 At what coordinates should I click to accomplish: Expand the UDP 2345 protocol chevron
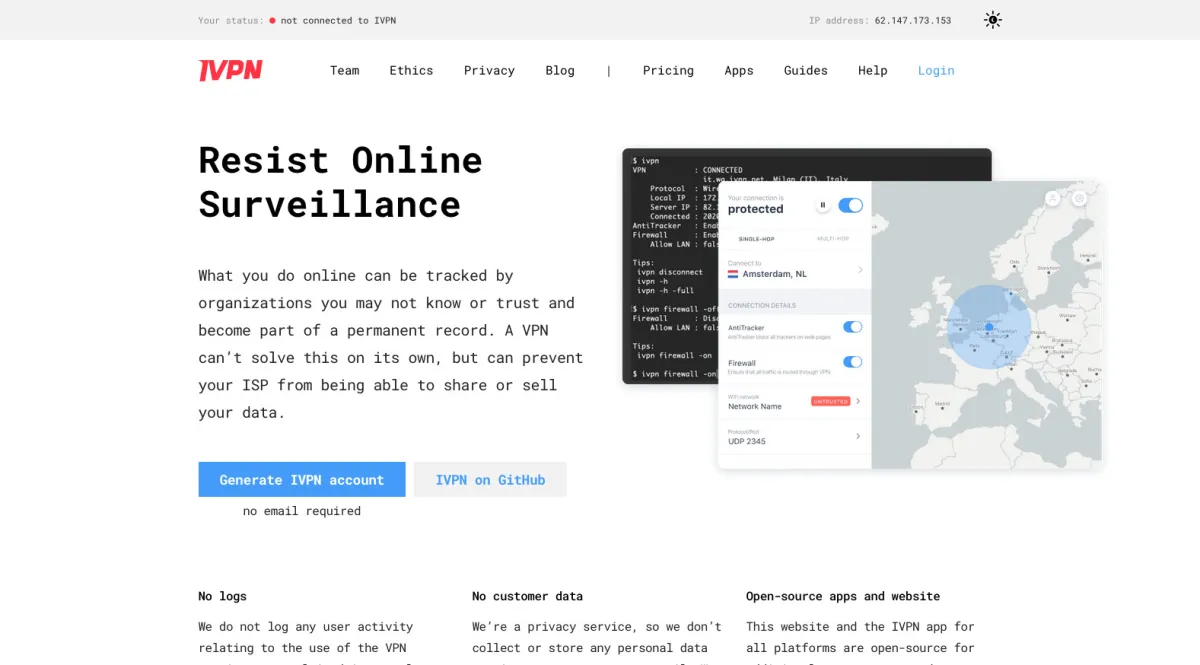858,436
